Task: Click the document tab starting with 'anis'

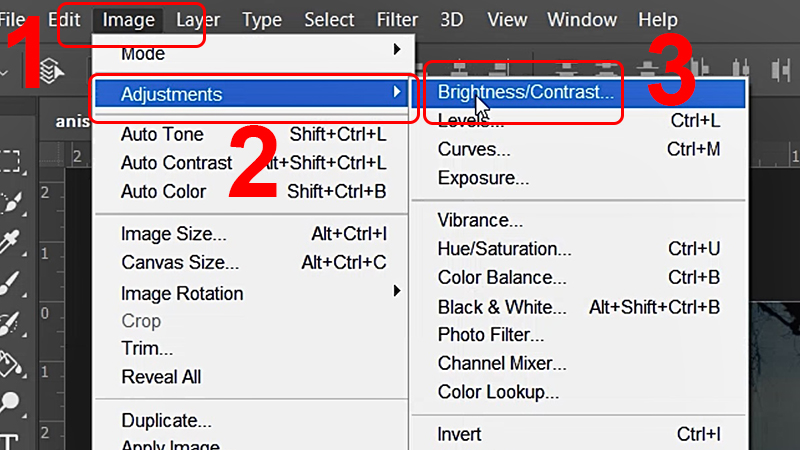Action: 72,120
